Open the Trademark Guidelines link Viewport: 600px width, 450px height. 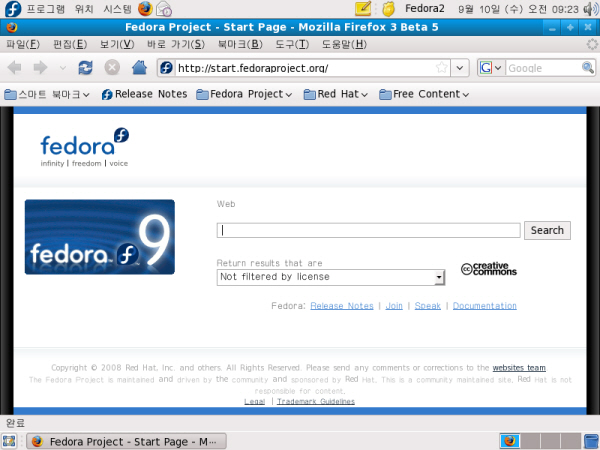coord(316,401)
